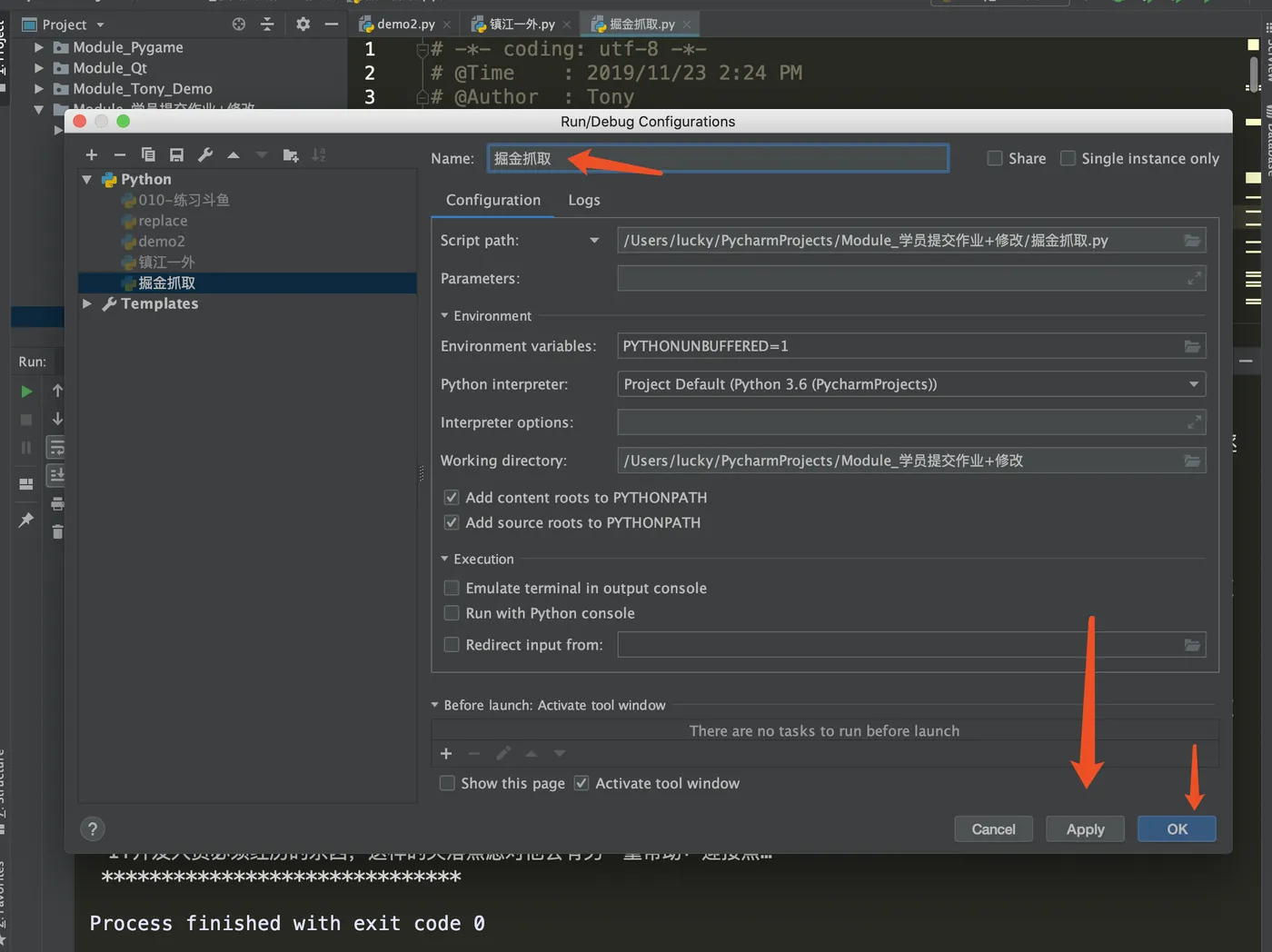Open help question mark button
The height and width of the screenshot is (952, 1272).
tap(93, 828)
